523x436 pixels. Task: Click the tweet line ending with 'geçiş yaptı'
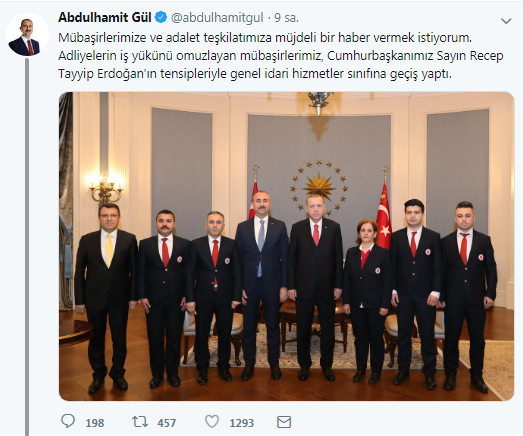pyautogui.click(x=255, y=74)
